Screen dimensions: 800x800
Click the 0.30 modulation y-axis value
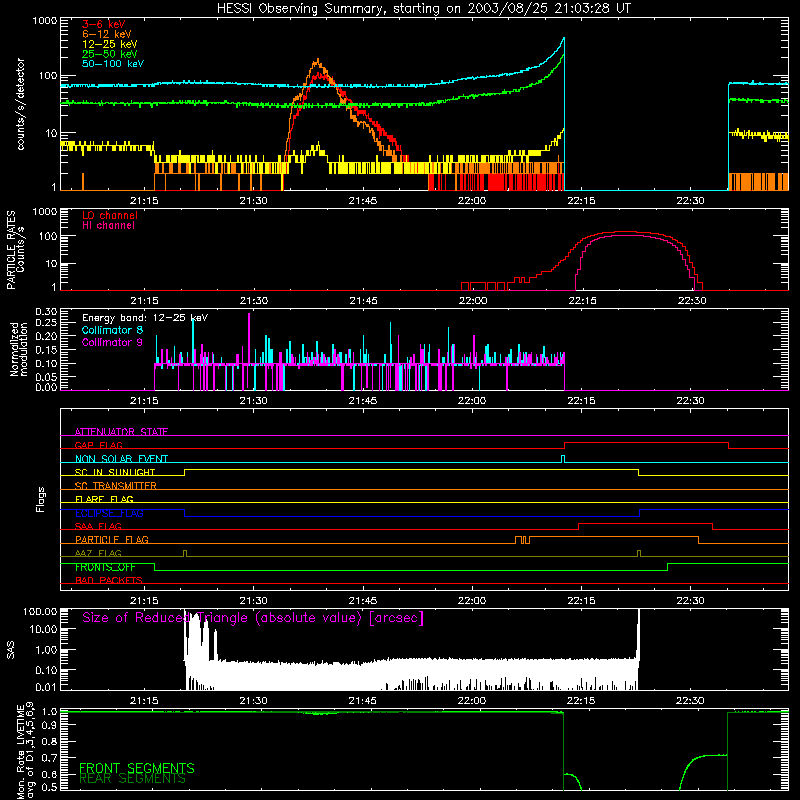pyautogui.click(x=46, y=311)
